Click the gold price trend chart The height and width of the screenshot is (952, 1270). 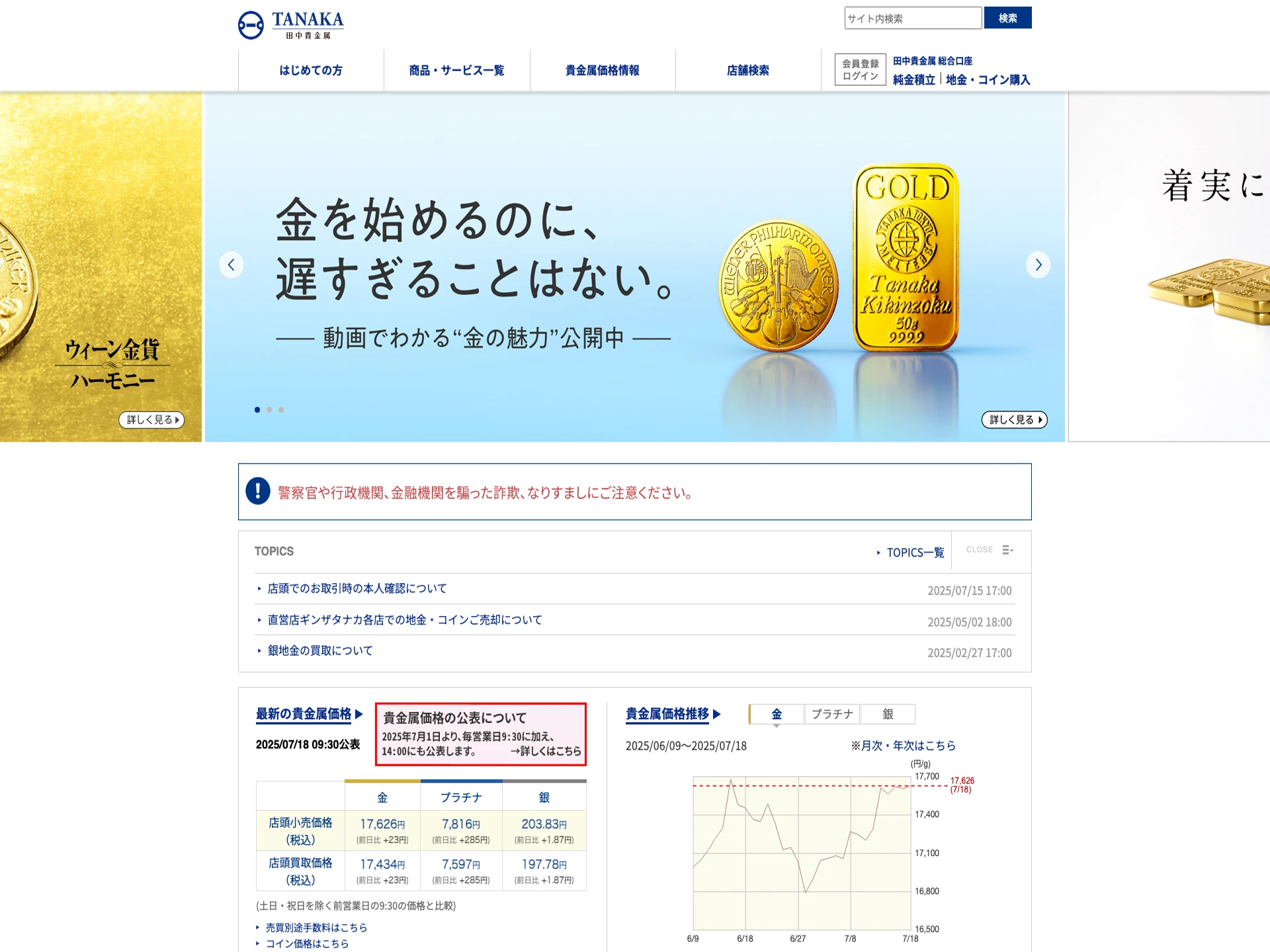point(801,853)
